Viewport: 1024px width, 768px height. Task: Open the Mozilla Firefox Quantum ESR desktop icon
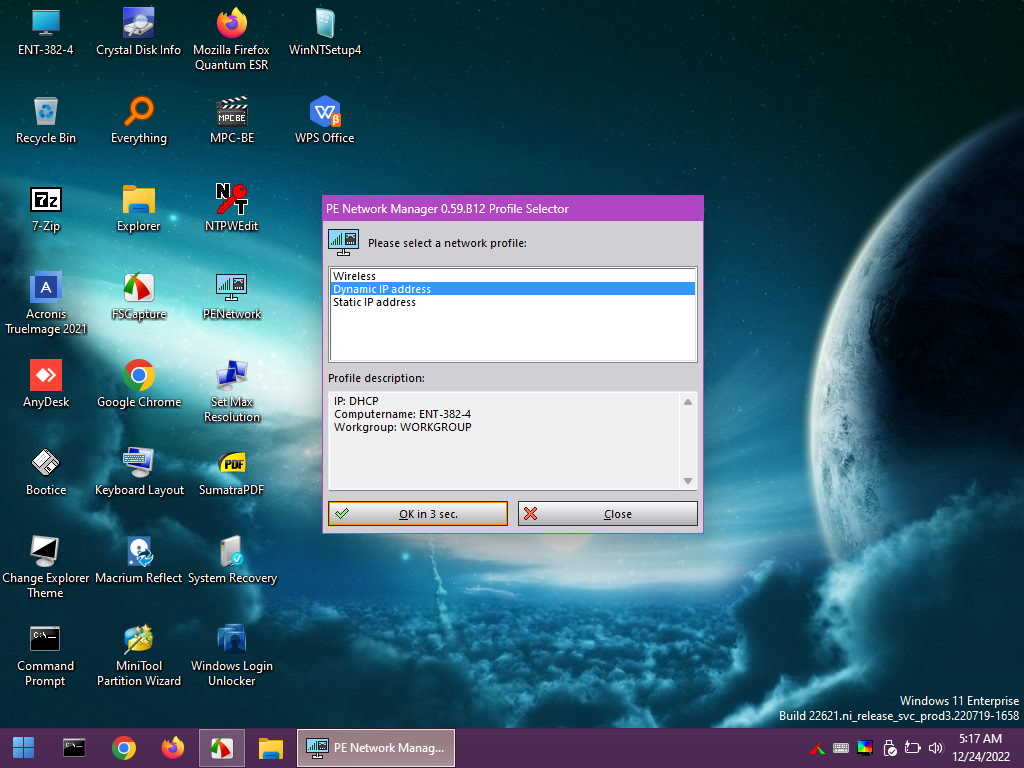coord(231,39)
